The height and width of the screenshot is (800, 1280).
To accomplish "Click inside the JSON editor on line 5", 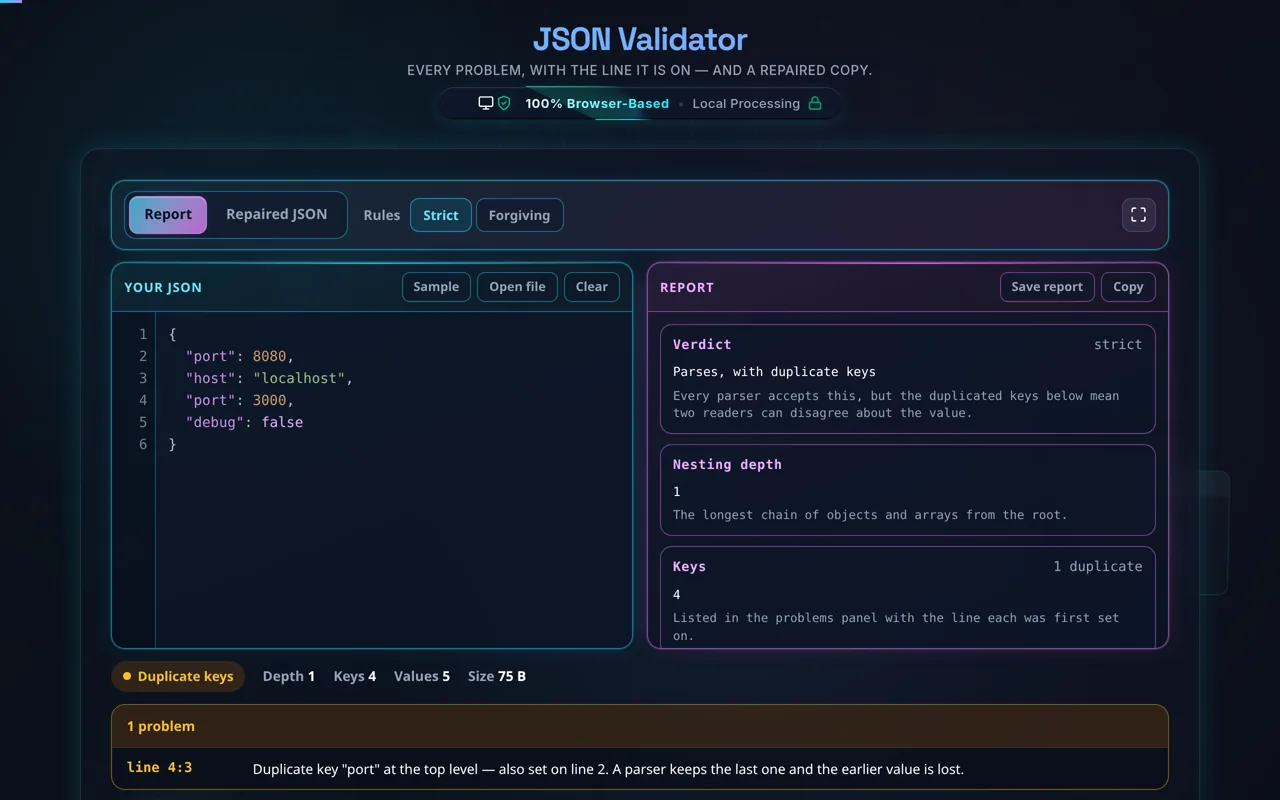I will click(x=394, y=422).
